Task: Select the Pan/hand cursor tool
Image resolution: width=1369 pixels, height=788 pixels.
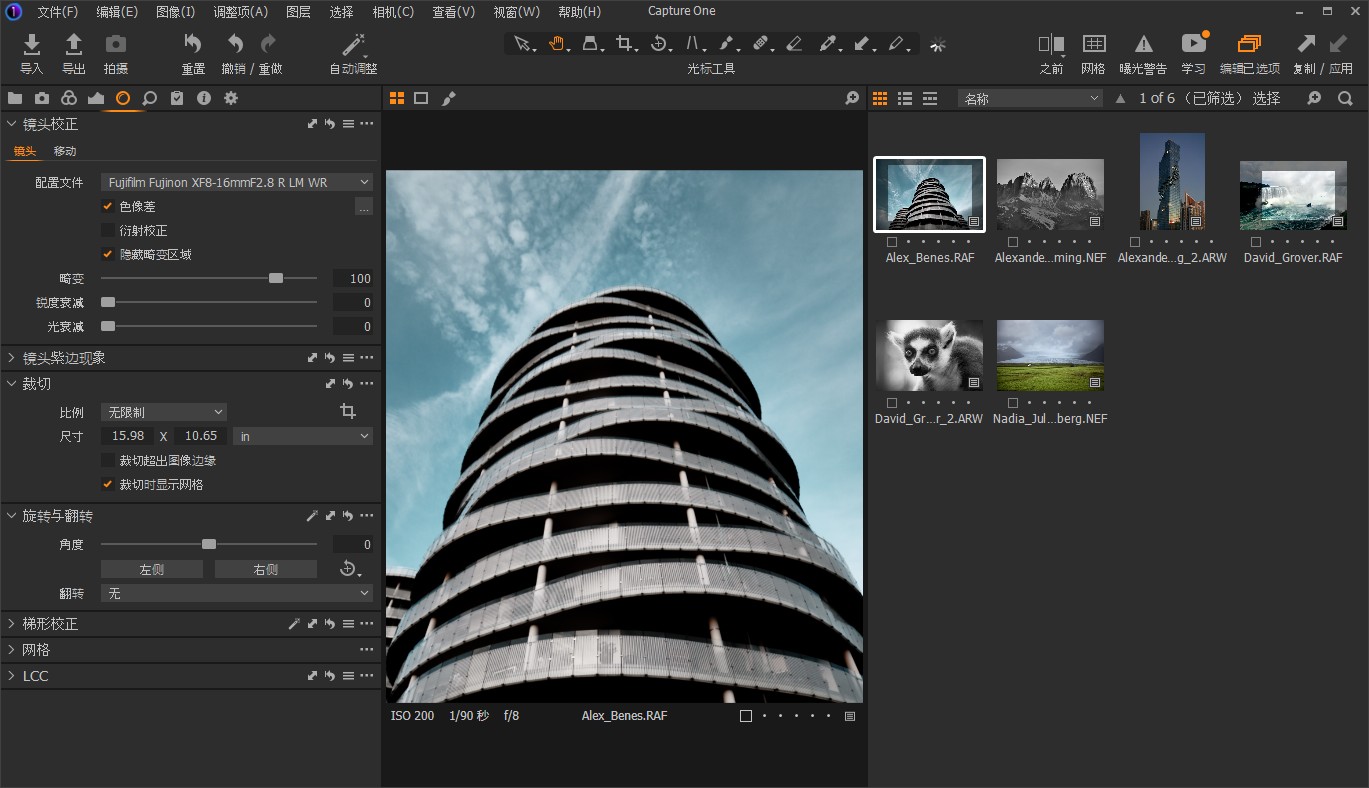Action: [x=557, y=44]
